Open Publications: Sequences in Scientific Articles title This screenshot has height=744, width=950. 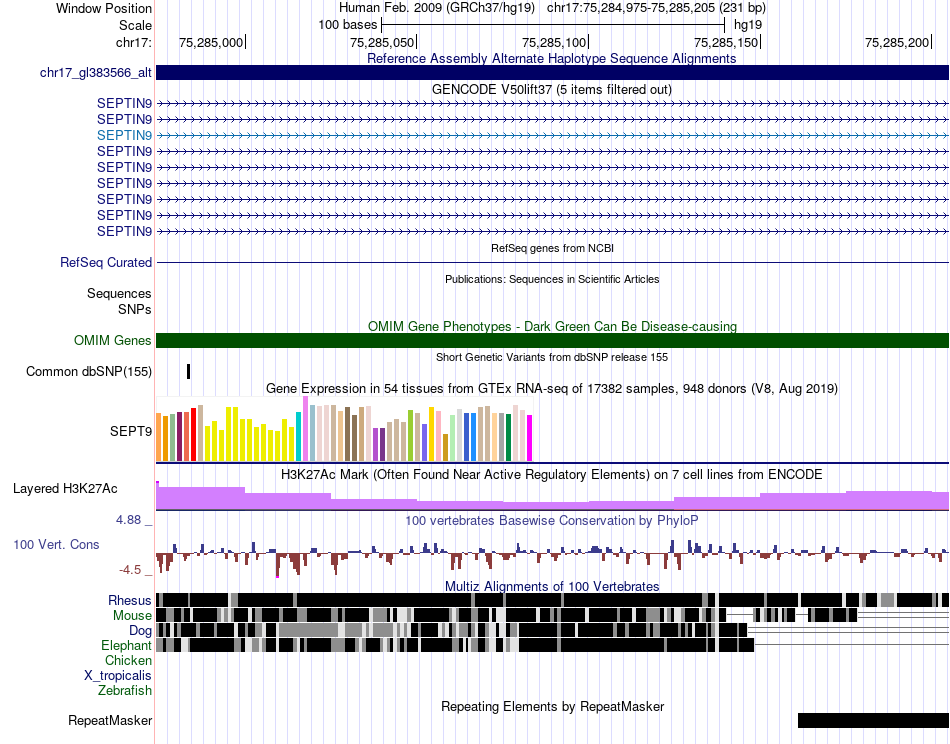[x=552, y=279]
